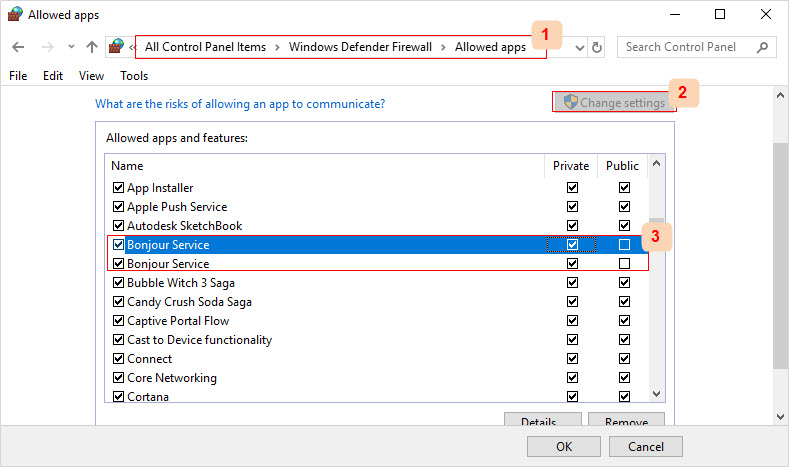Toggle App Installer enabled checkbox
Viewport: 789px width, 467px height.
tap(118, 188)
